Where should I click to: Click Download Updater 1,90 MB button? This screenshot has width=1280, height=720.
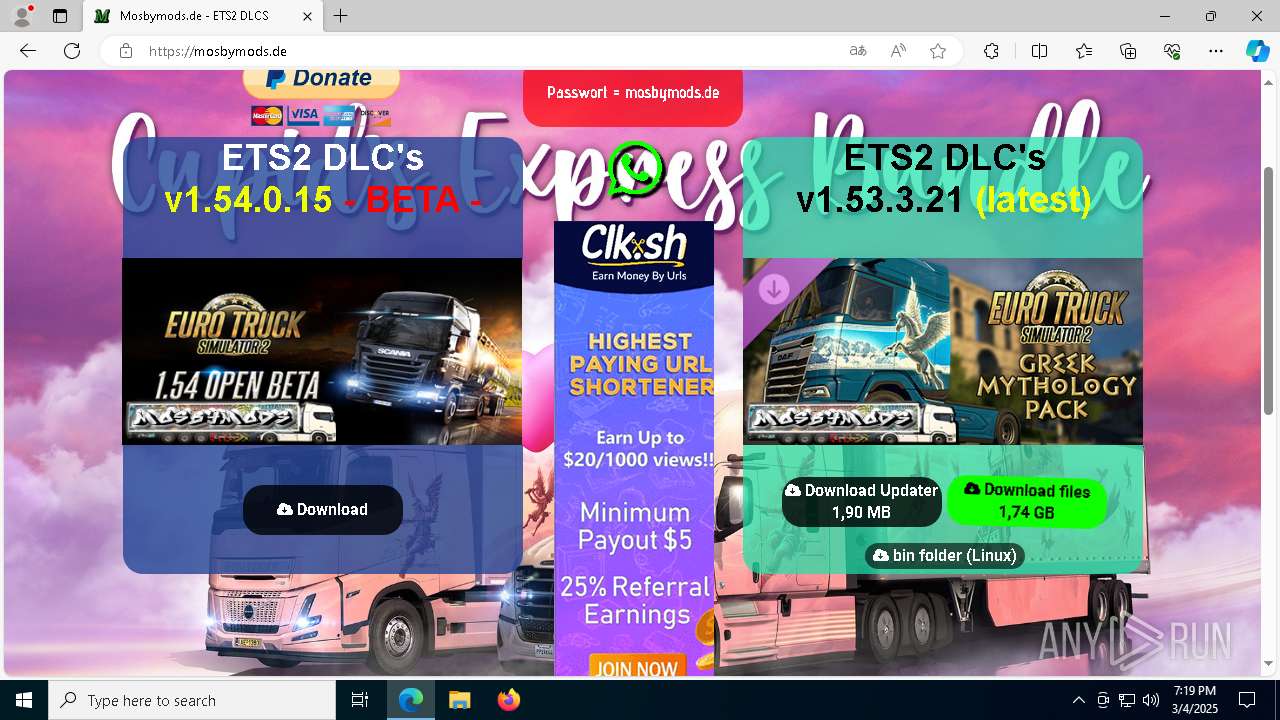coord(862,502)
